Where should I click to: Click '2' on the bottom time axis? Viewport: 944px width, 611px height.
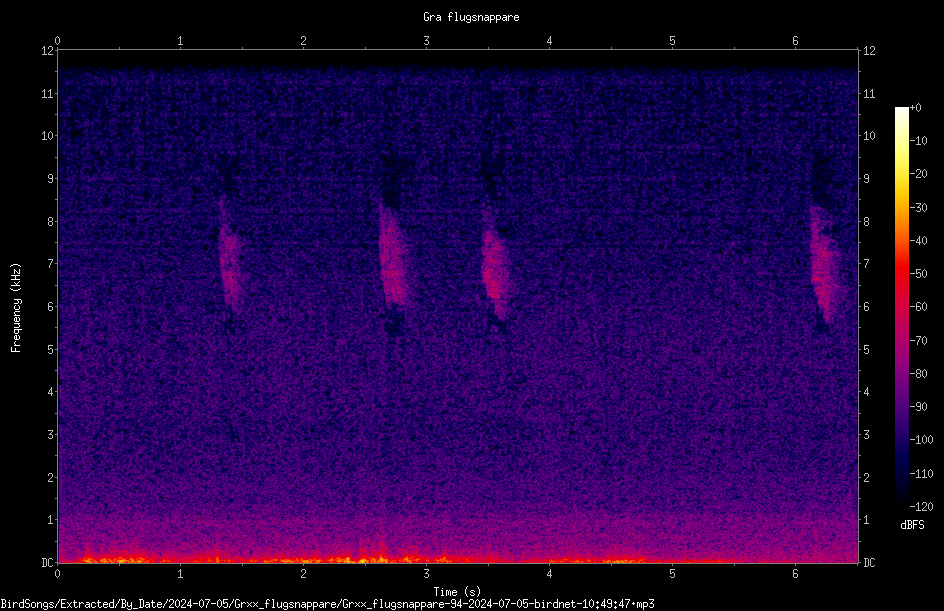(x=303, y=574)
